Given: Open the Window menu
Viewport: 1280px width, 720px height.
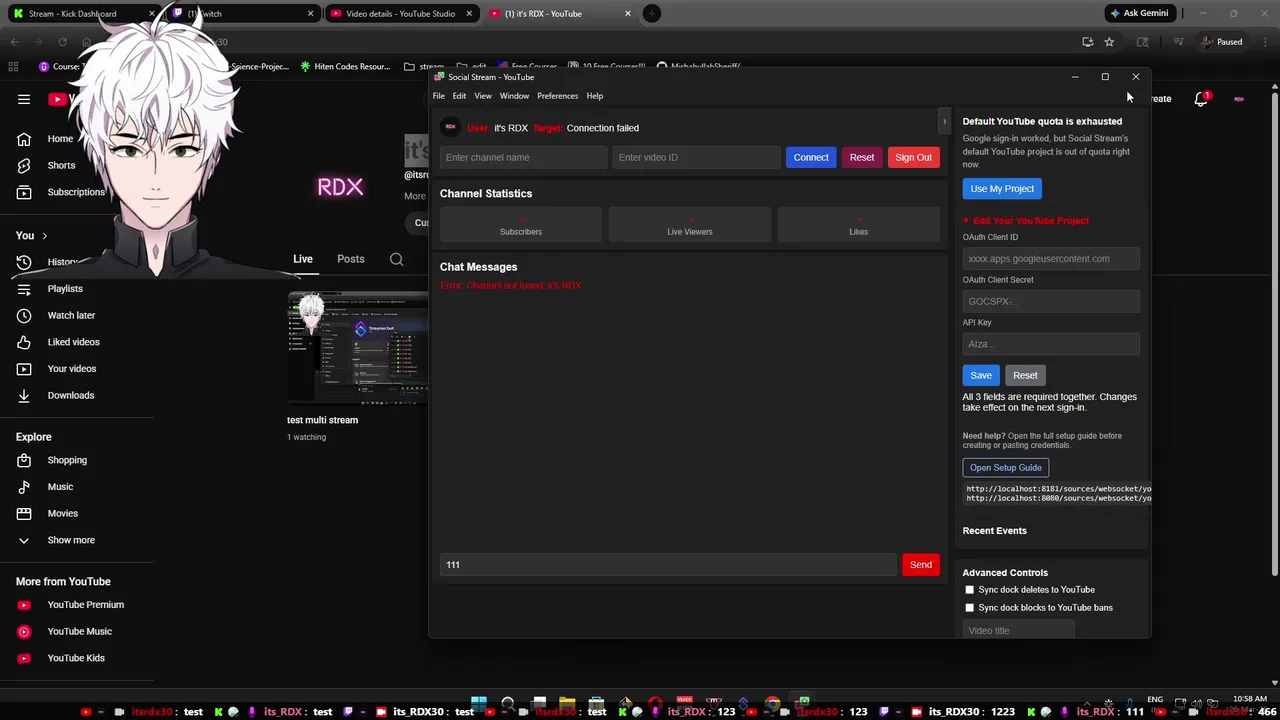Looking at the screenshot, I should 514,96.
